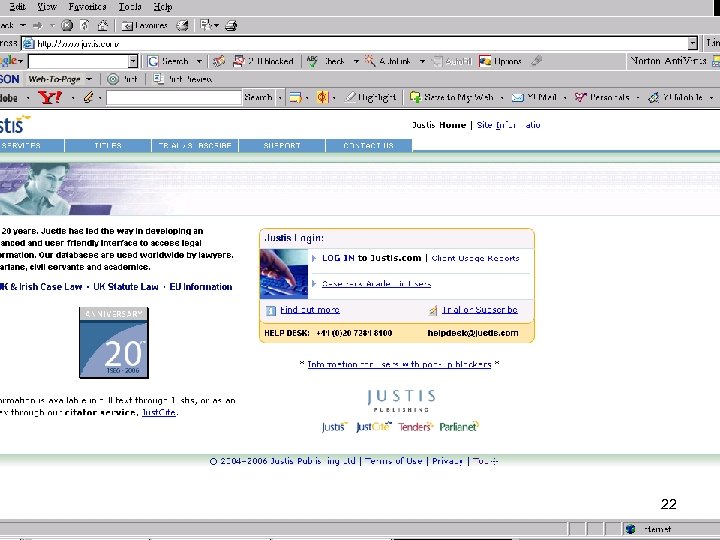
Task: Open the Yahoo Search button dropdown arrow
Action: tap(279, 97)
